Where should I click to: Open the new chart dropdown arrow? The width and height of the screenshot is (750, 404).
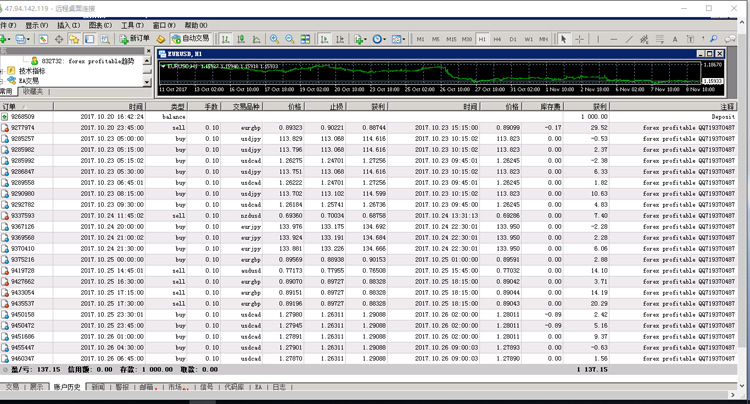(10, 39)
